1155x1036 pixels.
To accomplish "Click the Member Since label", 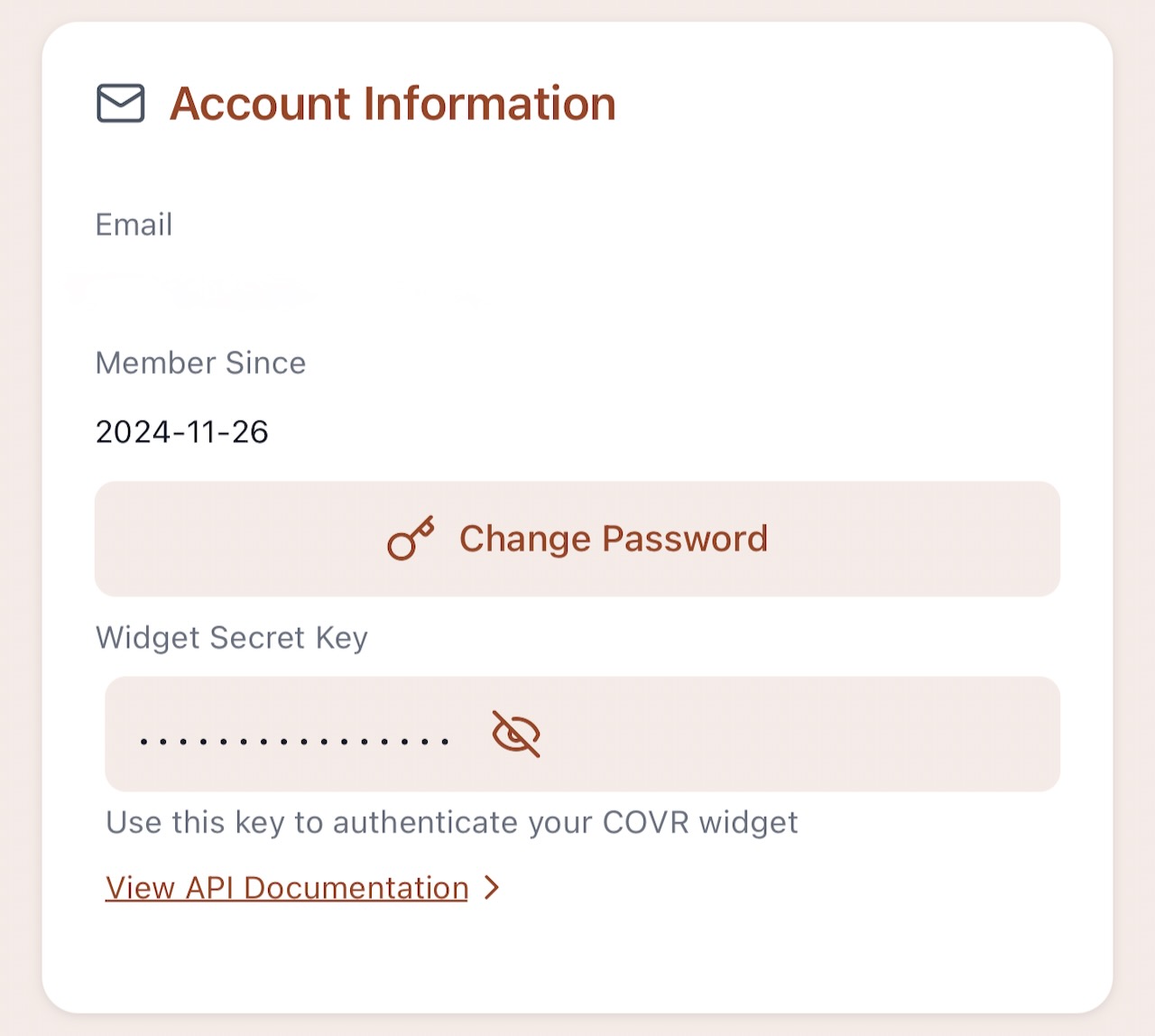I will (200, 363).
